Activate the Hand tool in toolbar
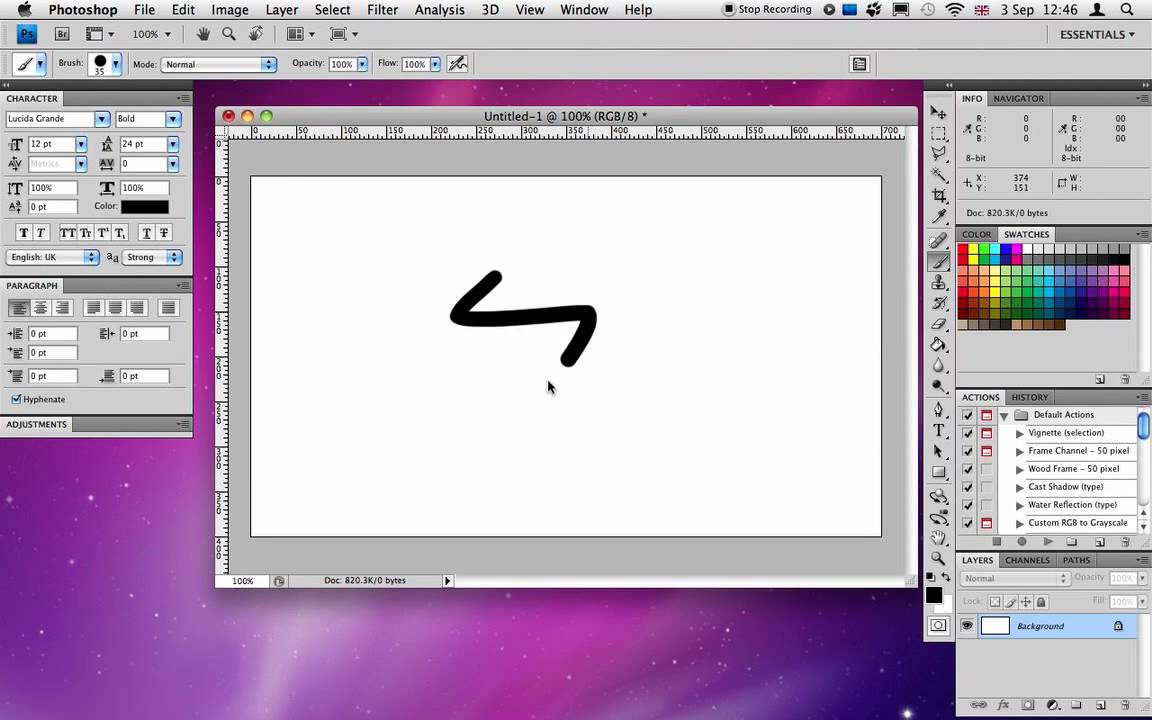This screenshot has height=720, width=1152. (x=938, y=538)
